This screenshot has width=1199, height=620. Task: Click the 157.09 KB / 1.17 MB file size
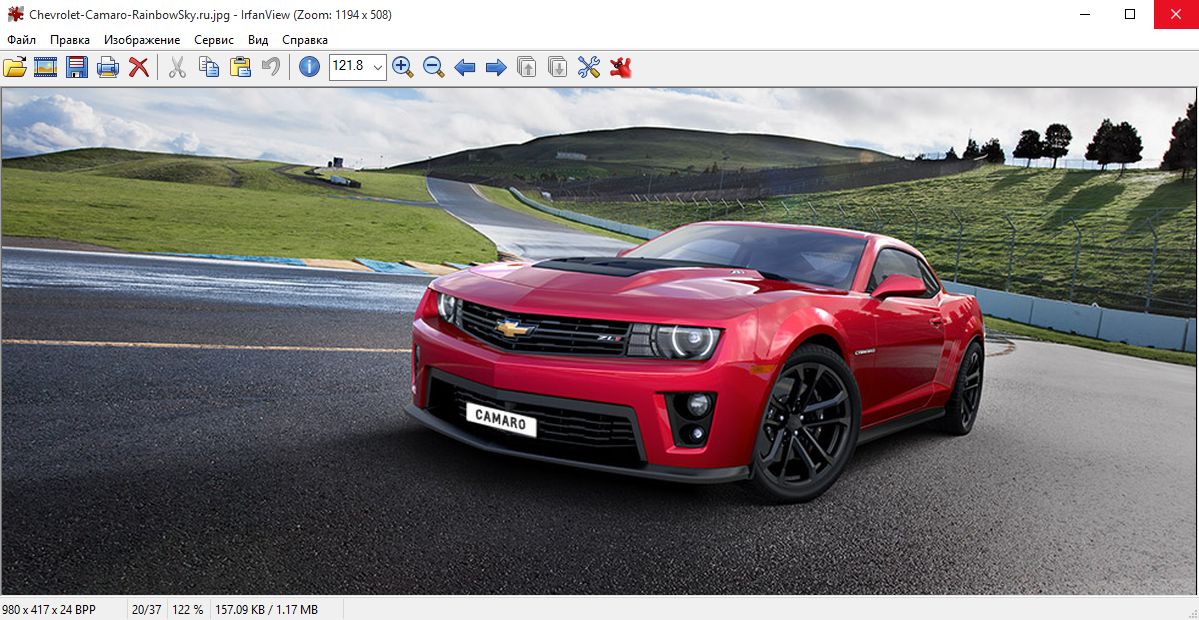(266, 609)
